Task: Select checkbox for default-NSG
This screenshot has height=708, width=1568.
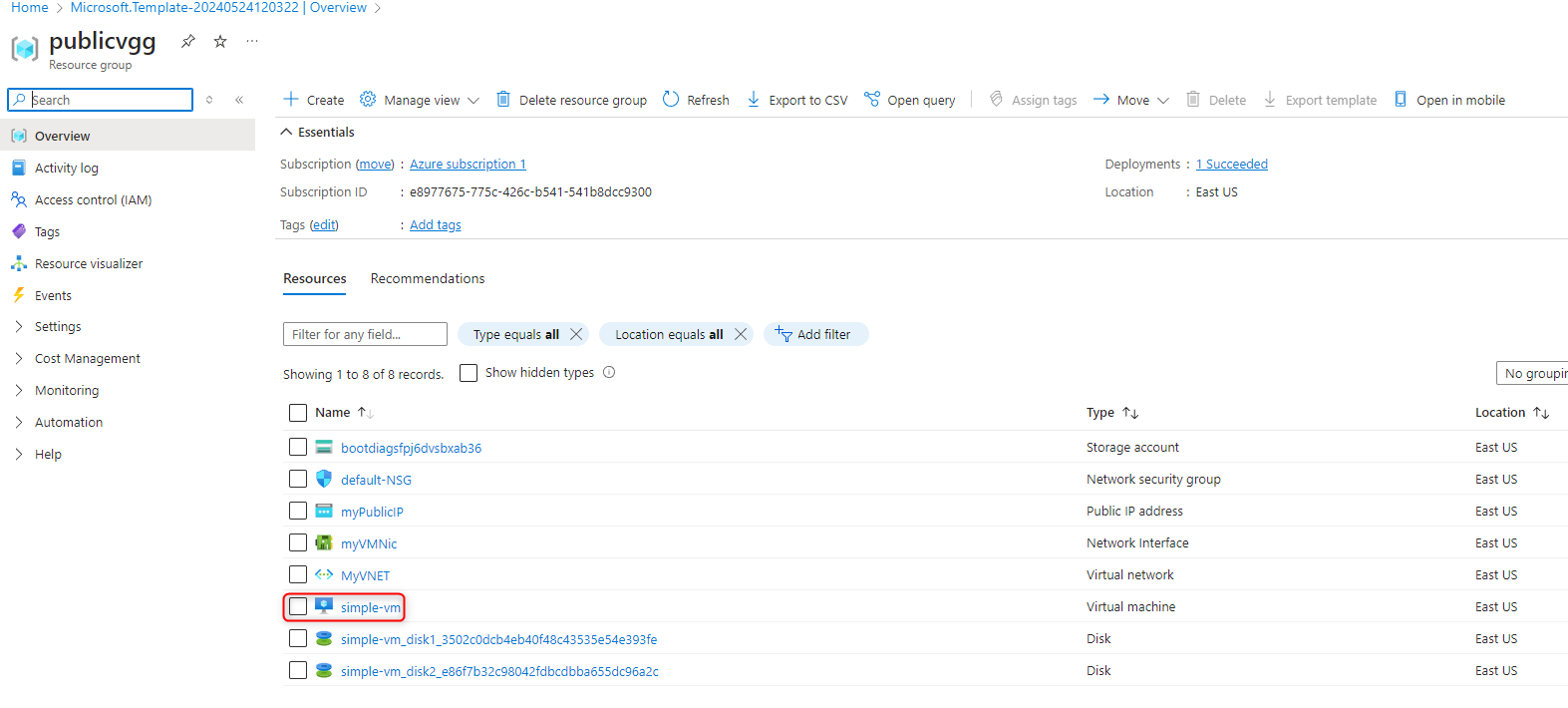Action: click(x=298, y=479)
